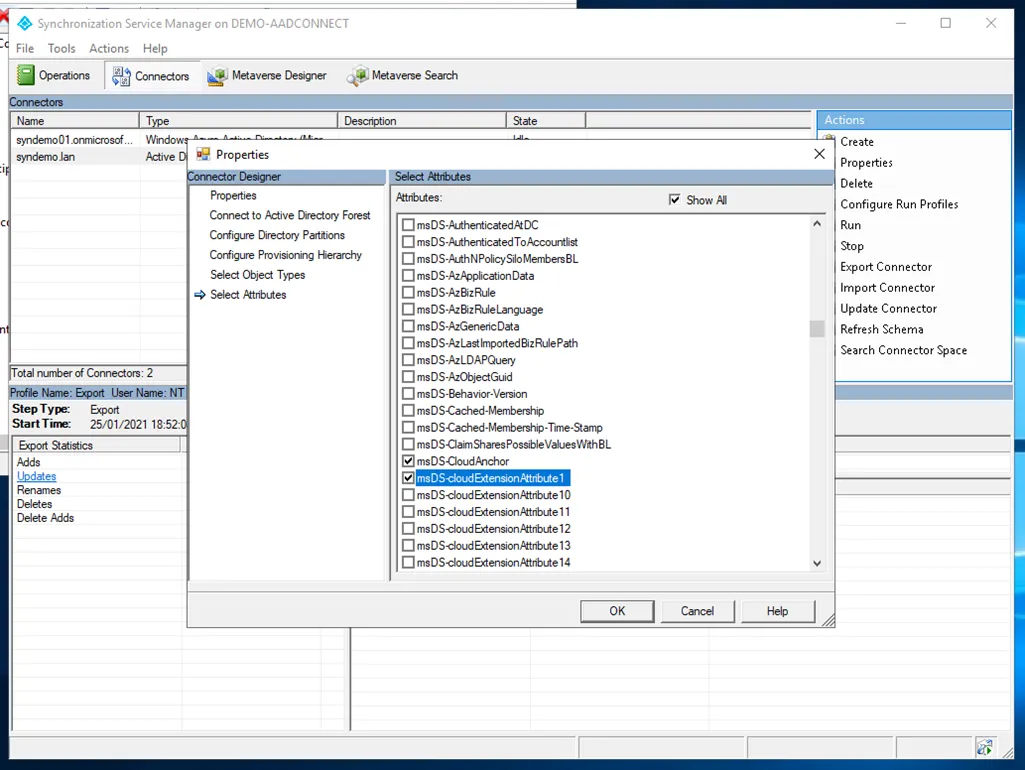The image size is (1025, 770).
Task: Uncheck the Show All checkbox
Action: pos(674,200)
